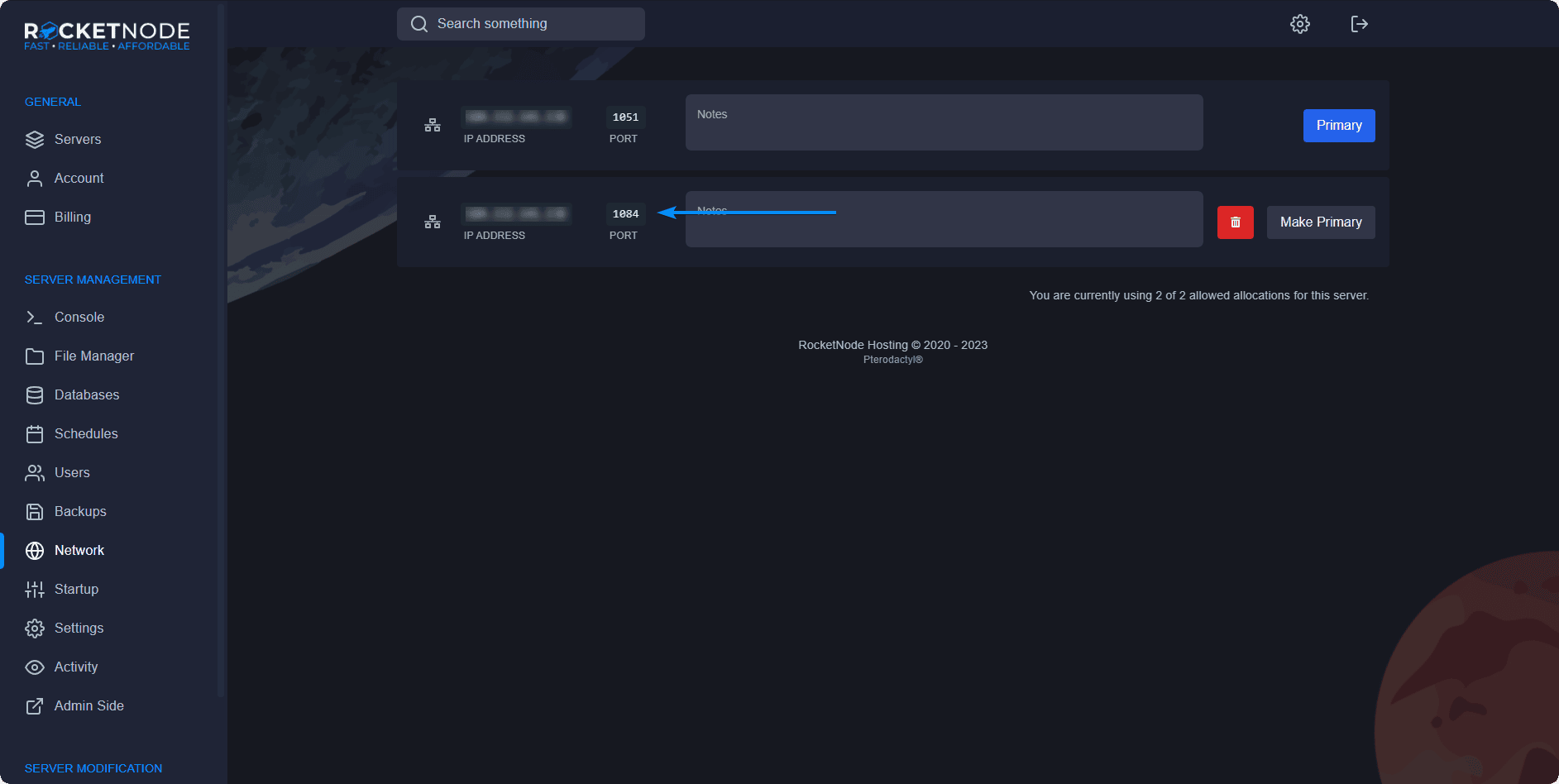The width and height of the screenshot is (1559, 784).
Task: Open server Settings in sidebar
Action: tap(79, 629)
